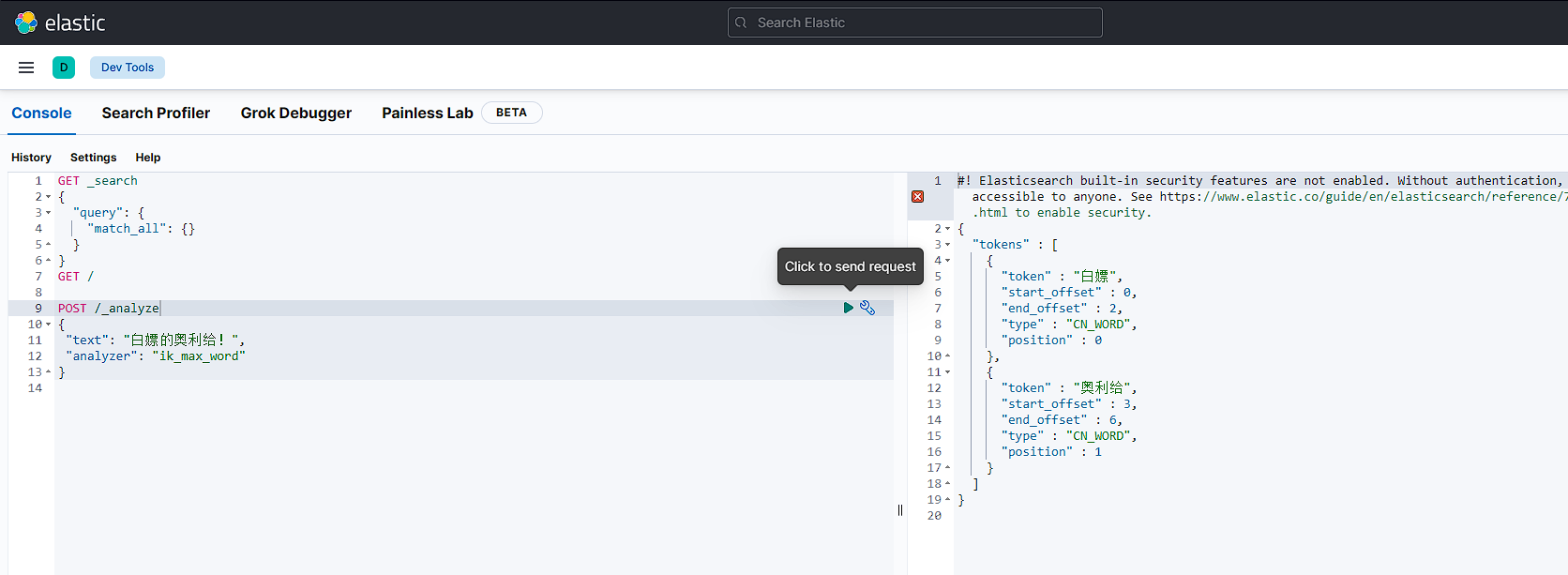Click the Elastic logo
This screenshot has height=575, width=1568.
(60, 23)
